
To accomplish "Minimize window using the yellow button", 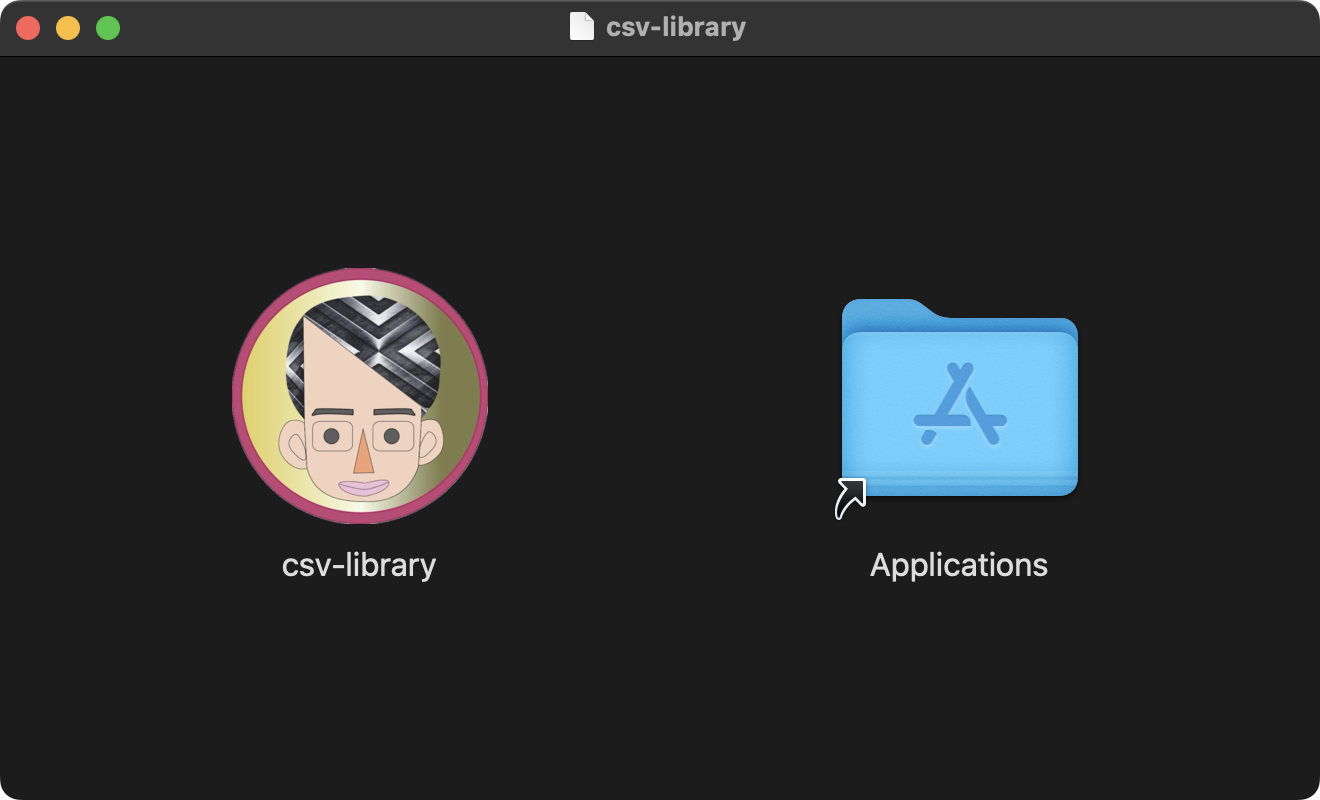I will coord(68,28).
